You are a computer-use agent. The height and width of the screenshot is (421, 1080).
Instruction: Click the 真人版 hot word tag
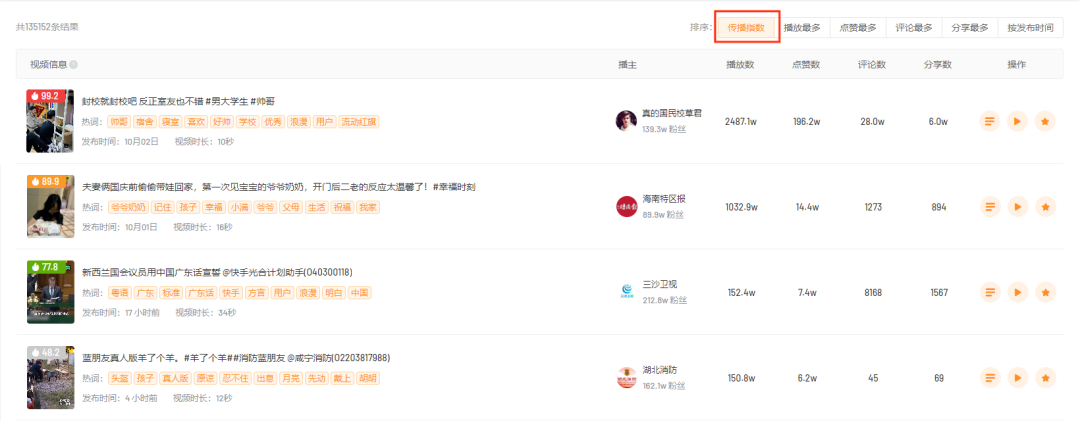pos(174,378)
